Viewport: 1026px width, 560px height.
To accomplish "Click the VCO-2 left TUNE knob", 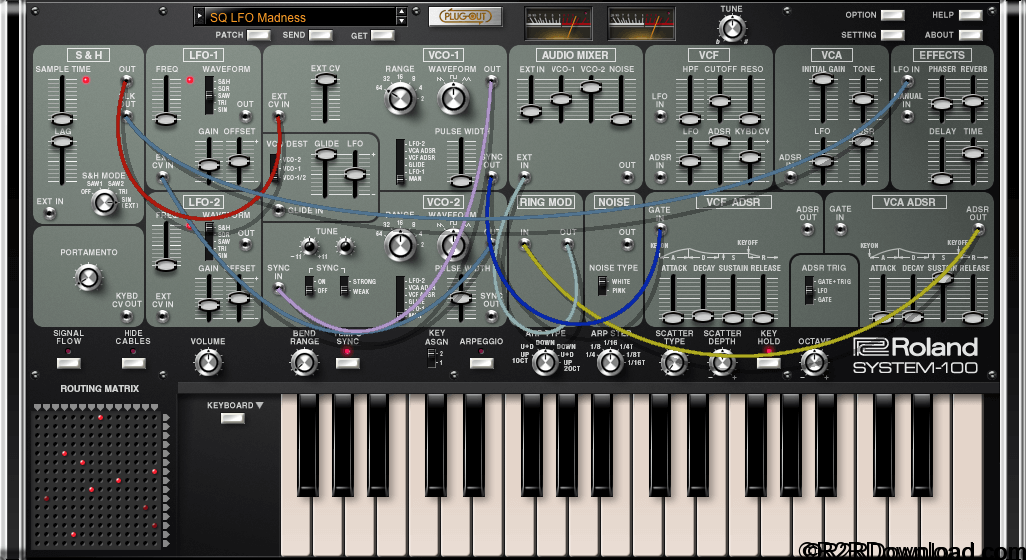I will pos(309,246).
